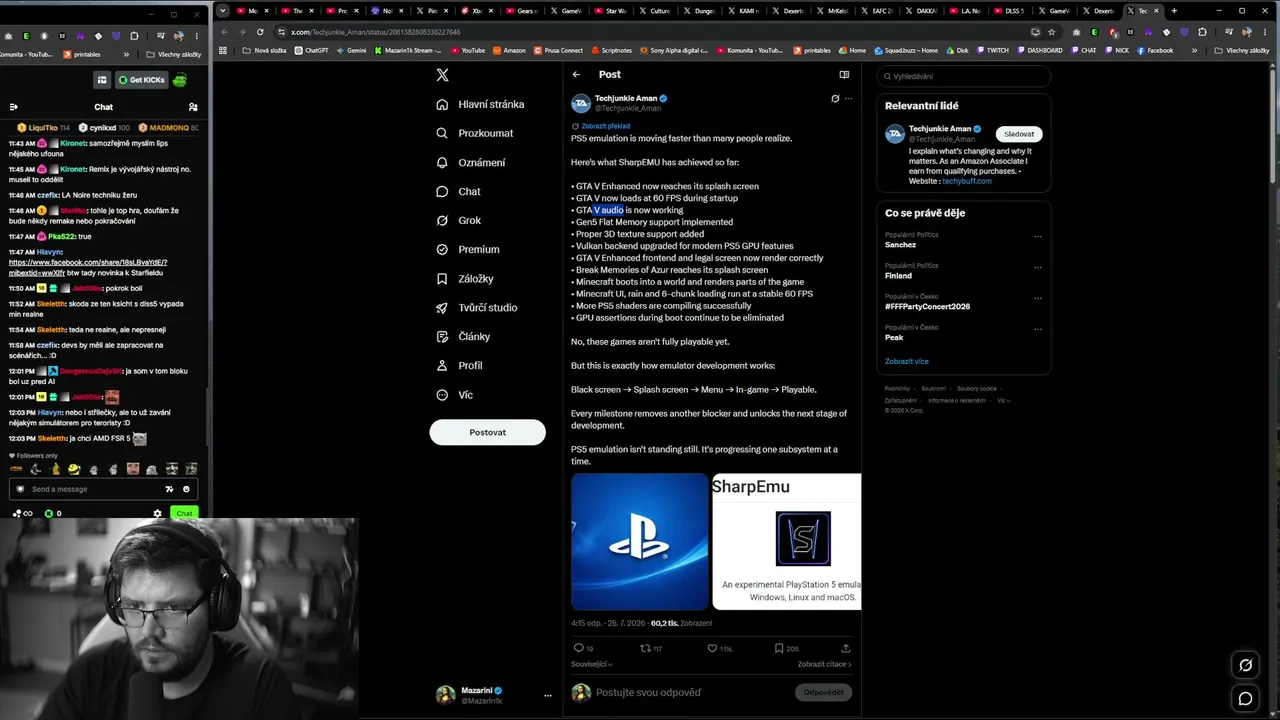
Task: Toggle the Kick theatre mode button
Action: (x=102, y=80)
